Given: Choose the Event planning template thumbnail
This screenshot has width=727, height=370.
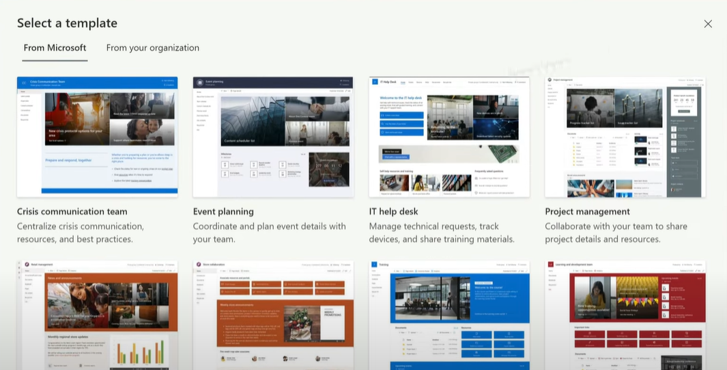Looking at the screenshot, I should tap(273, 137).
